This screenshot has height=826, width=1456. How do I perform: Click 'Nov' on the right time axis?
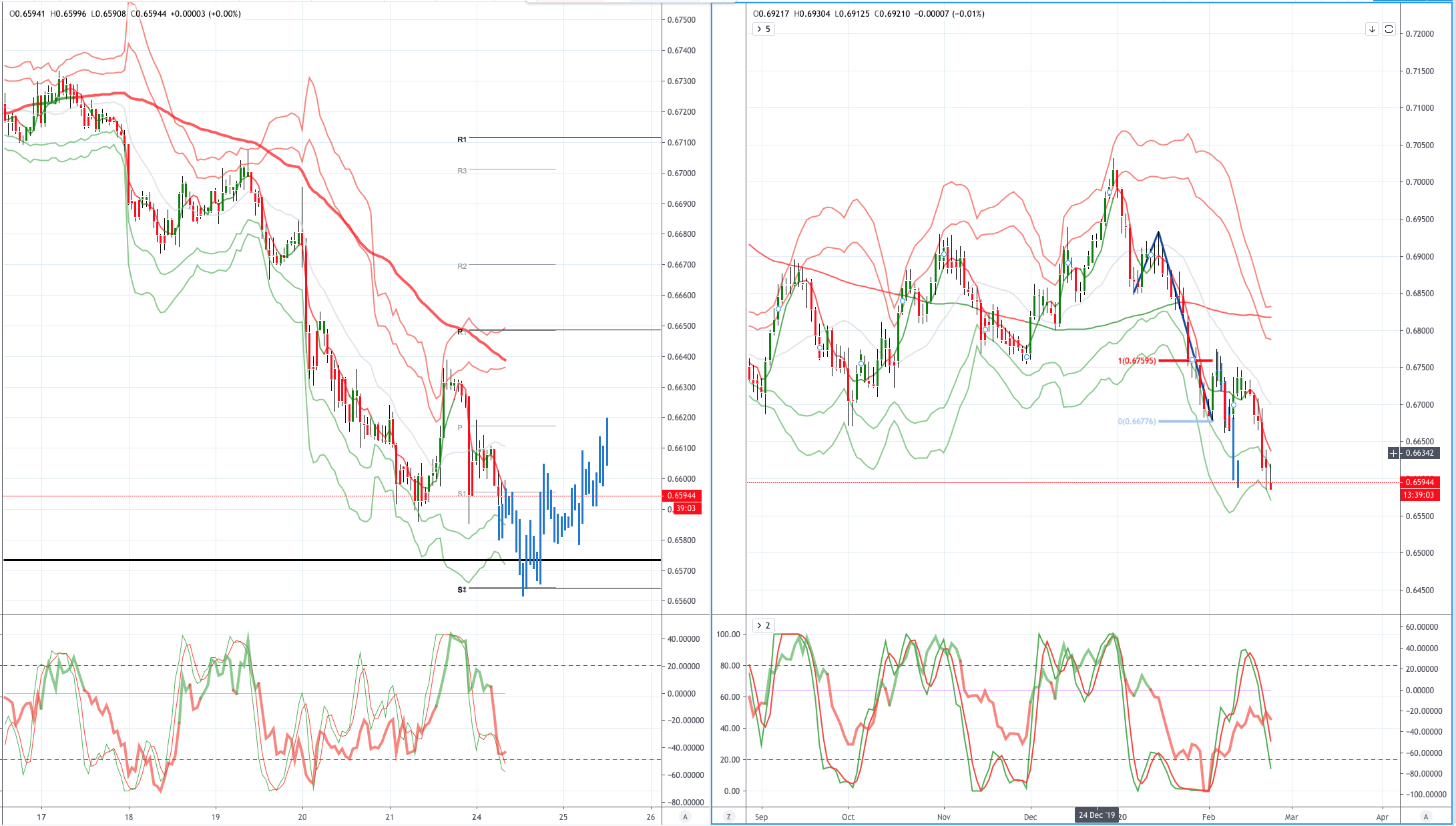pos(944,817)
